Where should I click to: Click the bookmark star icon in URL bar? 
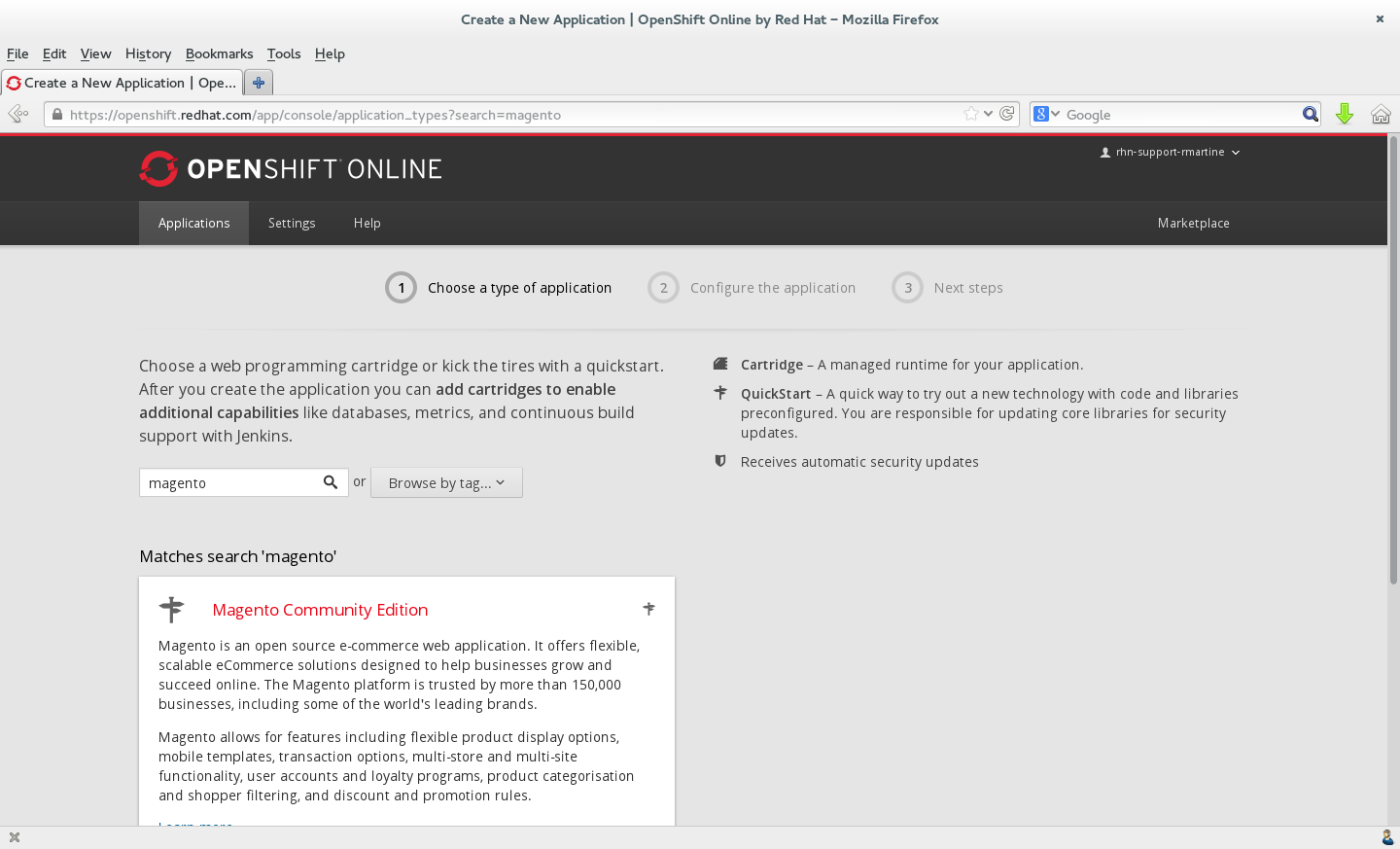970,114
